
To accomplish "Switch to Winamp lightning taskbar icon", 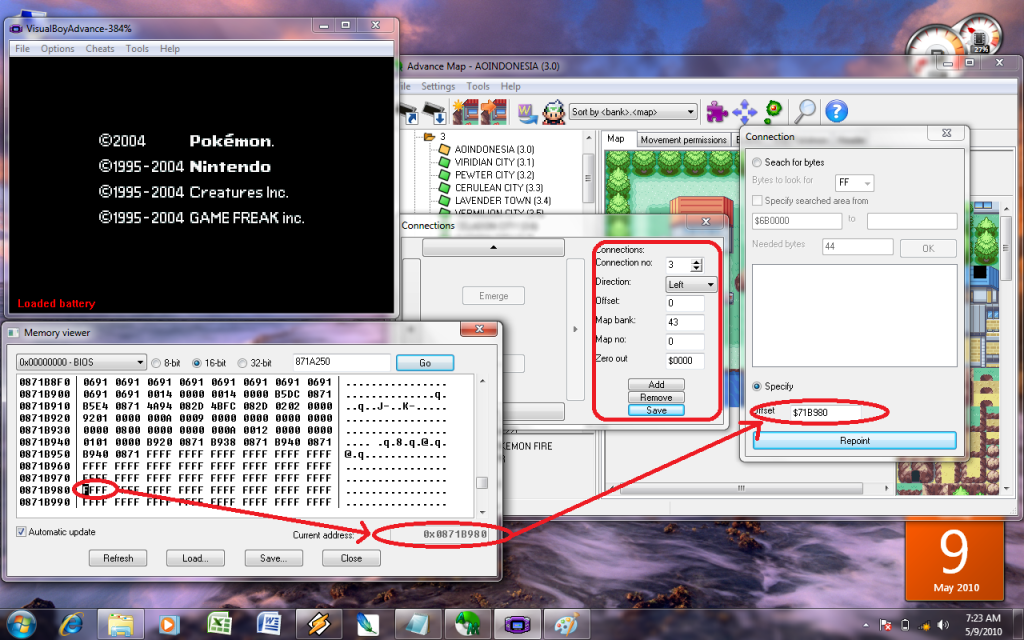I will point(319,624).
